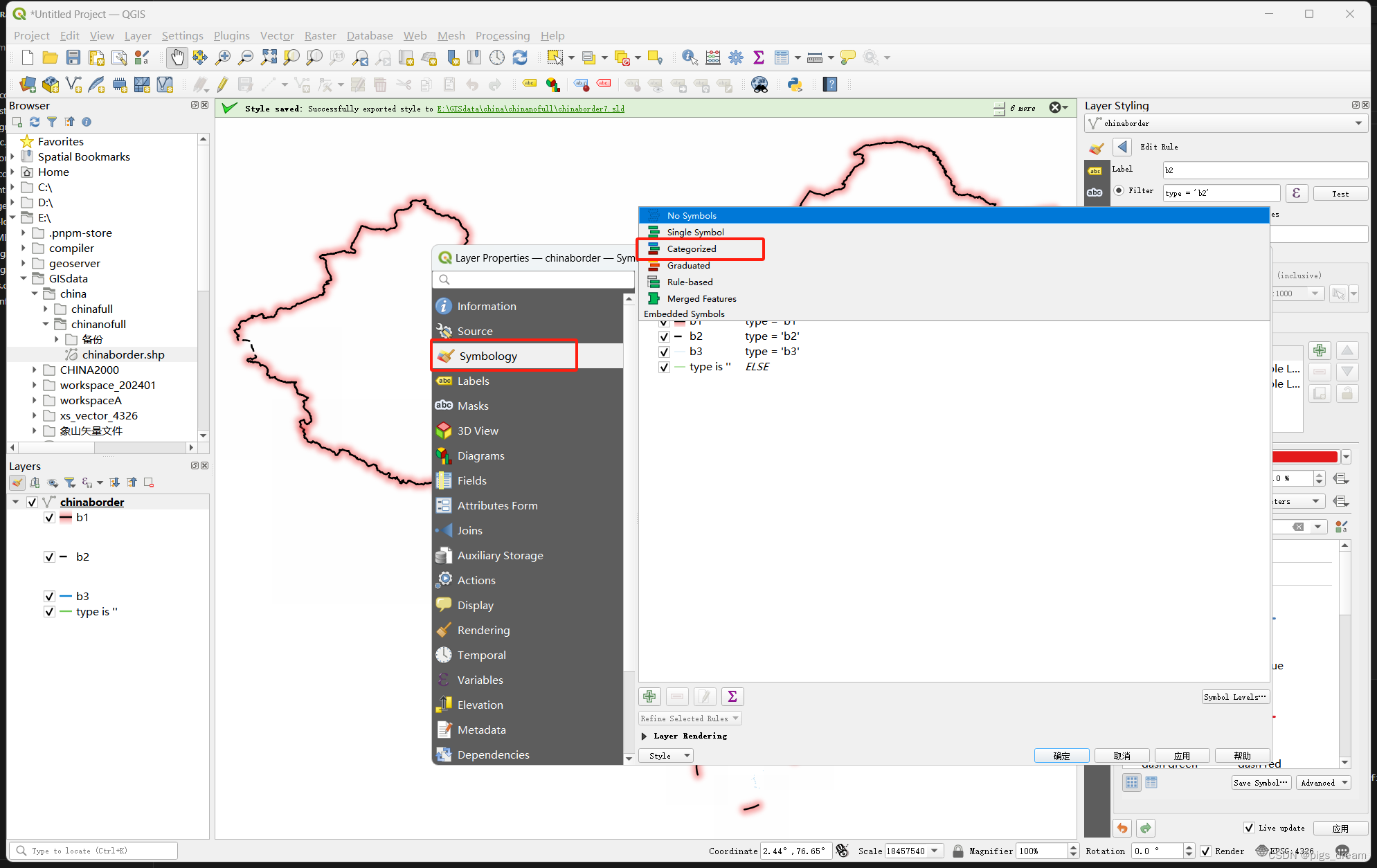Click the Python console icon
Viewport: 1377px width, 868px height.
pyautogui.click(x=794, y=84)
